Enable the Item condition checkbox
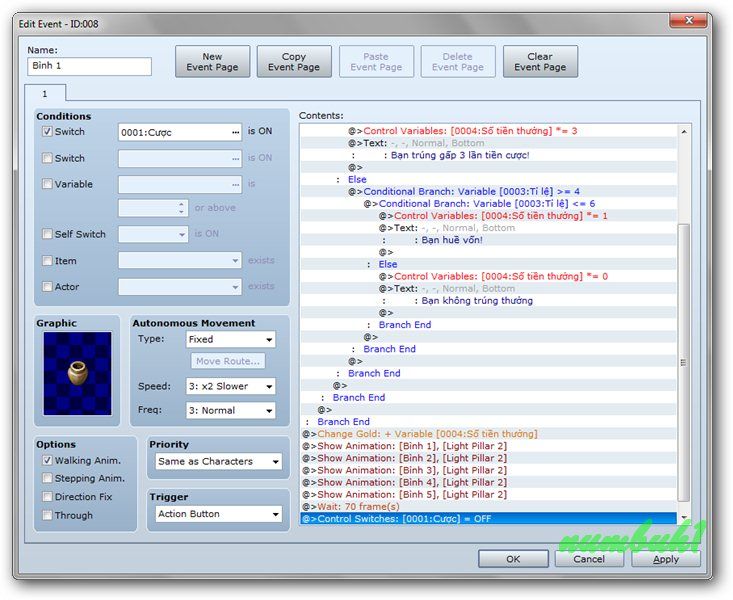Image resolution: width=733 pixels, height=600 pixels. (47, 260)
